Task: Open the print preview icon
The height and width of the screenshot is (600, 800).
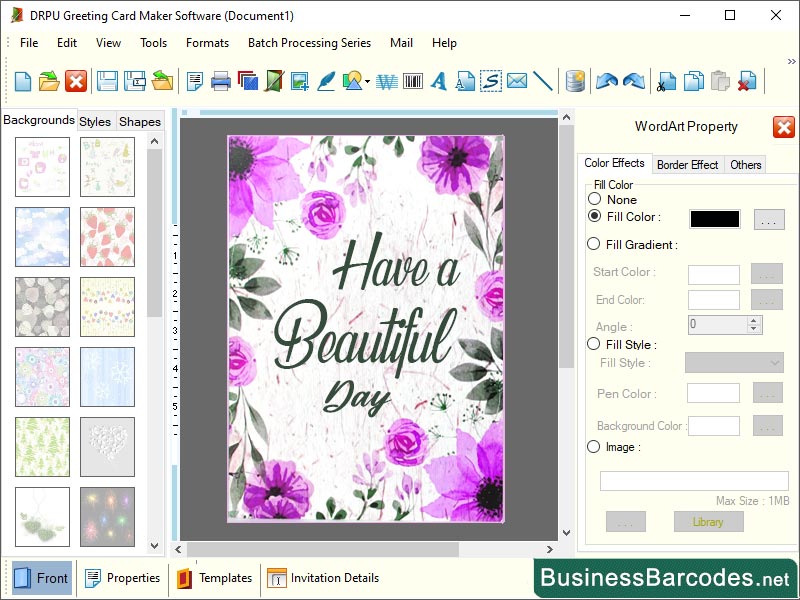Action: point(196,81)
